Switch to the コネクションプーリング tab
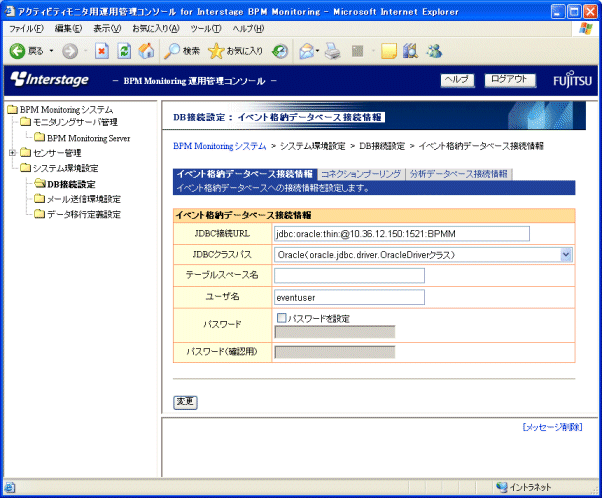602x498 pixels. coord(361,174)
